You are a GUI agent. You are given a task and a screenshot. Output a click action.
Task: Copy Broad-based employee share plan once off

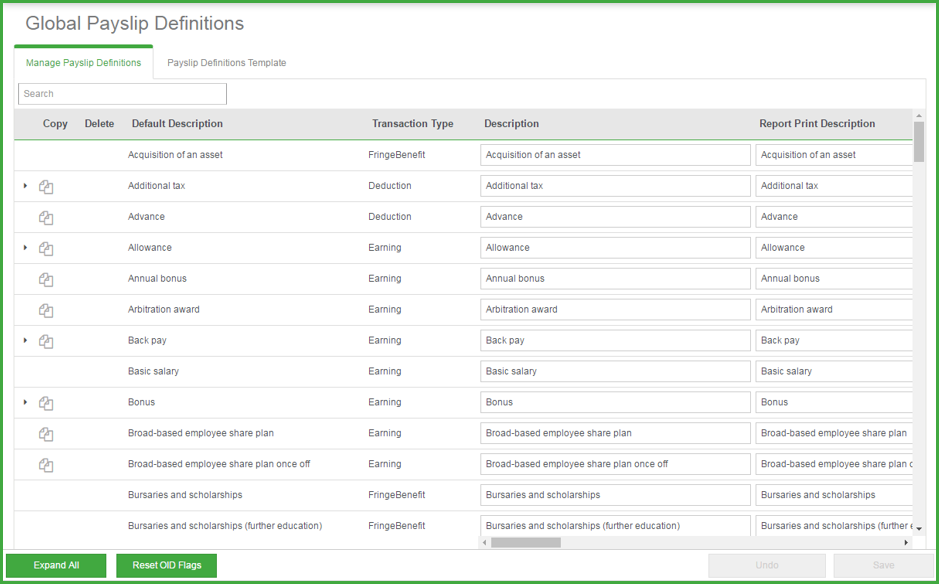pyautogui.click(x=46, y=465)
